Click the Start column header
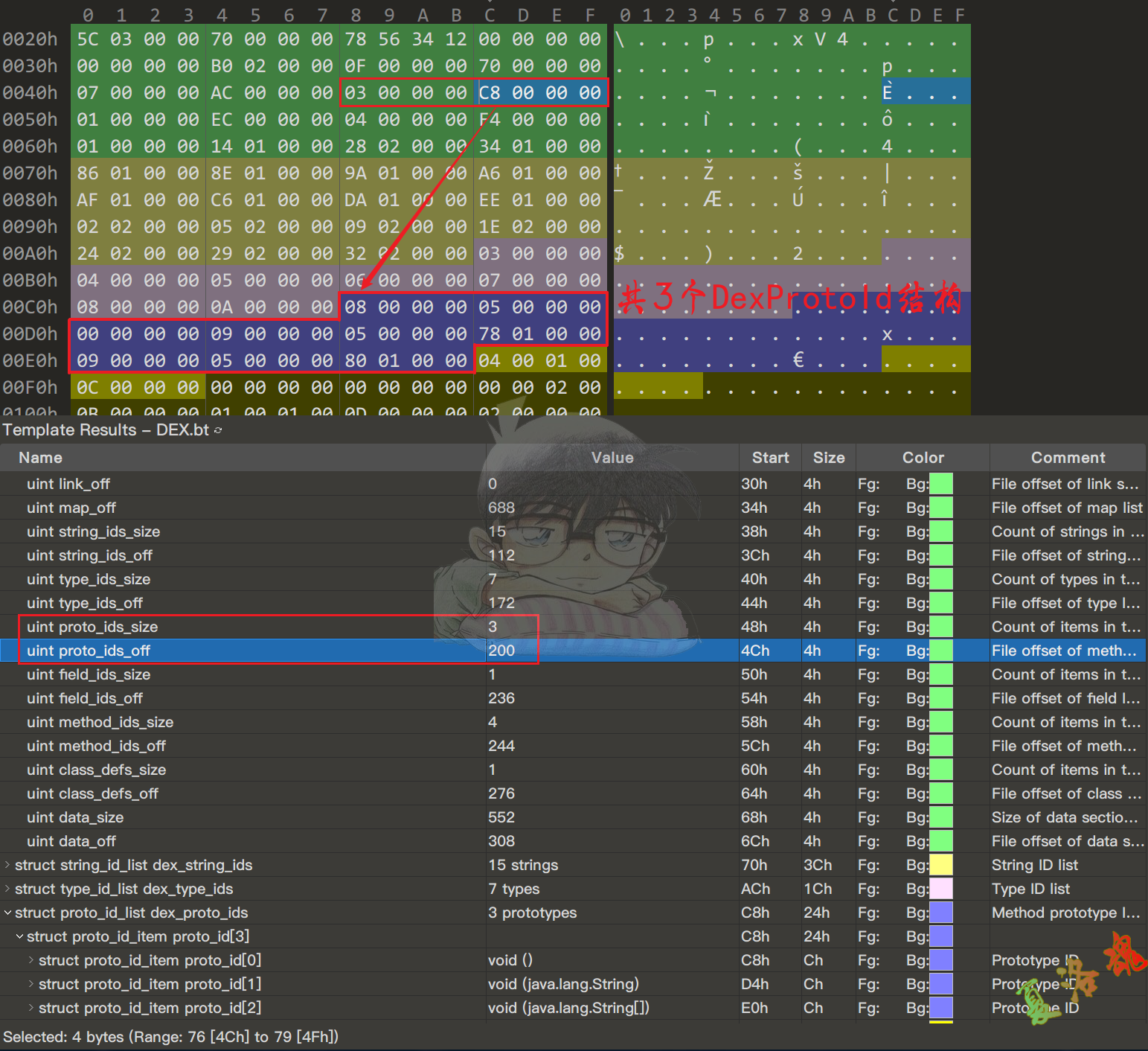 click(770, 458)
